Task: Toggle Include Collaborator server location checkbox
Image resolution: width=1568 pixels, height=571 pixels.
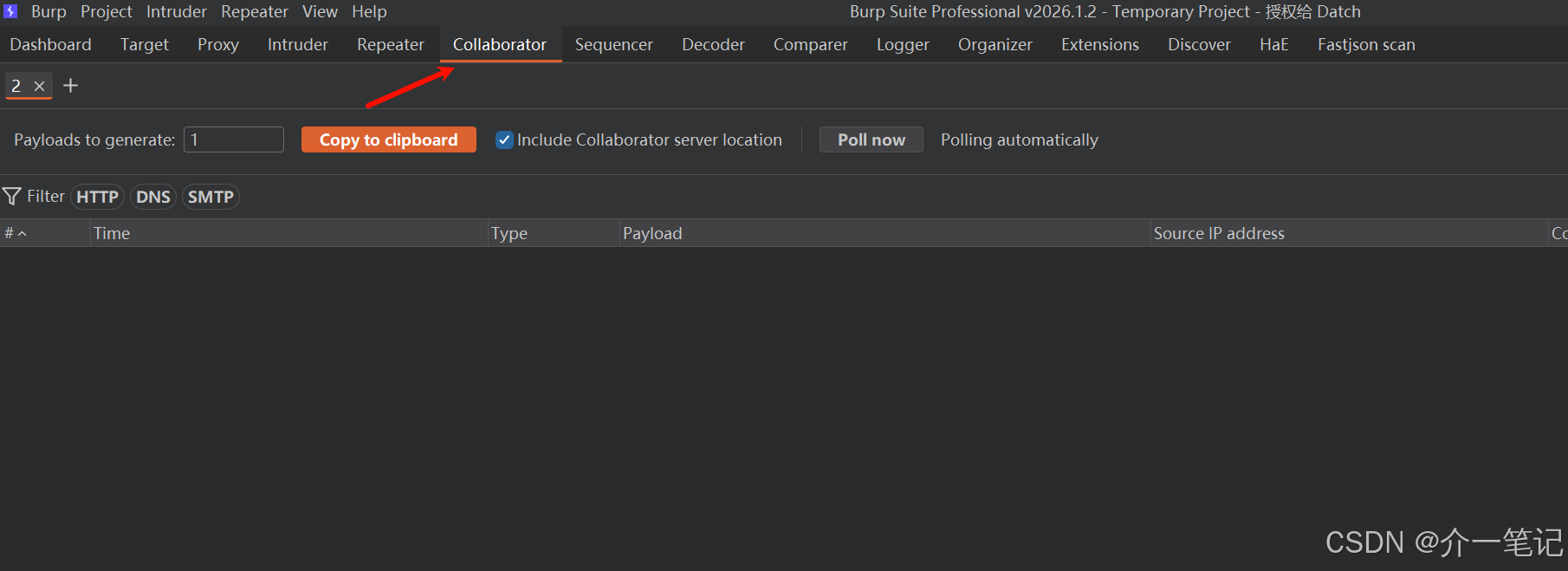Action: (x=504, y=140)
